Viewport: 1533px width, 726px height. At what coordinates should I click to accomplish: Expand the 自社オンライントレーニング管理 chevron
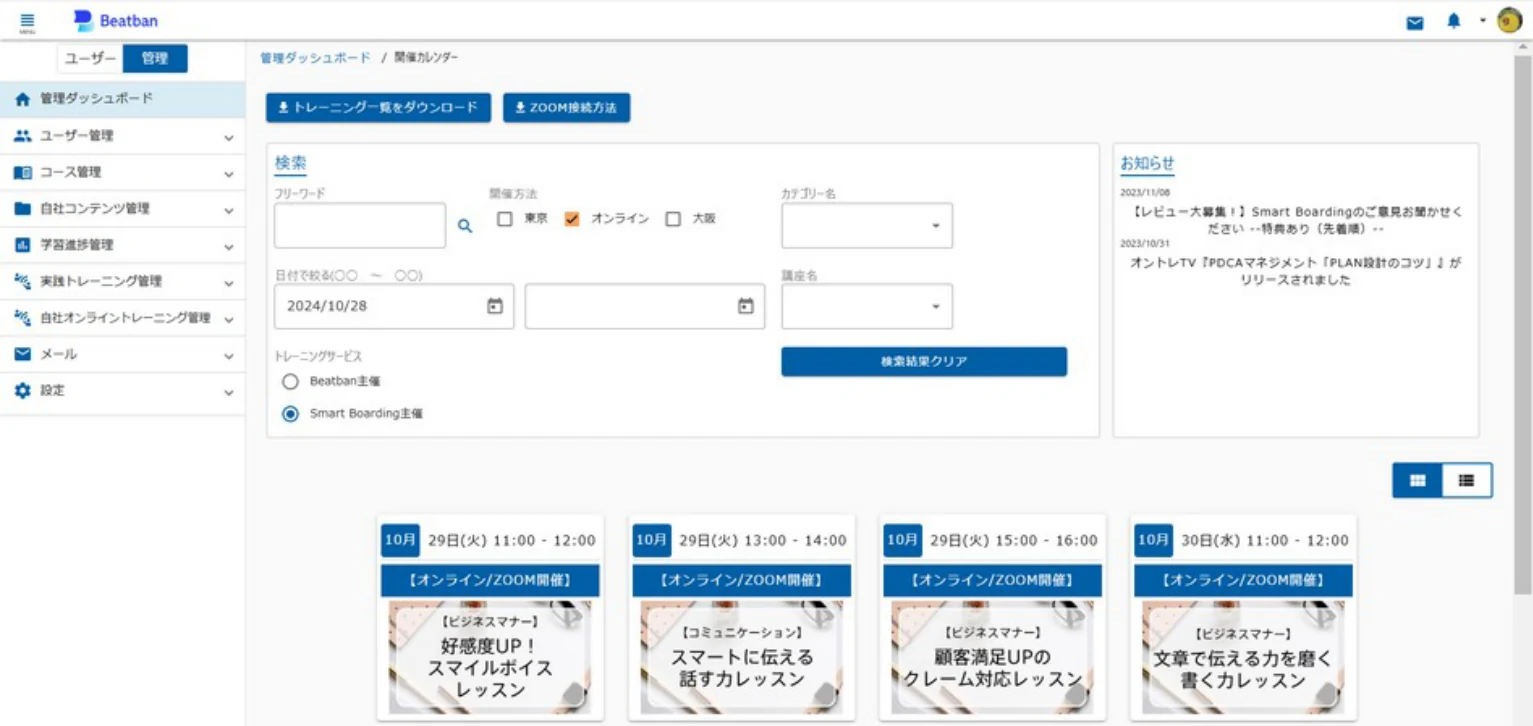click(x=229, y=320)
